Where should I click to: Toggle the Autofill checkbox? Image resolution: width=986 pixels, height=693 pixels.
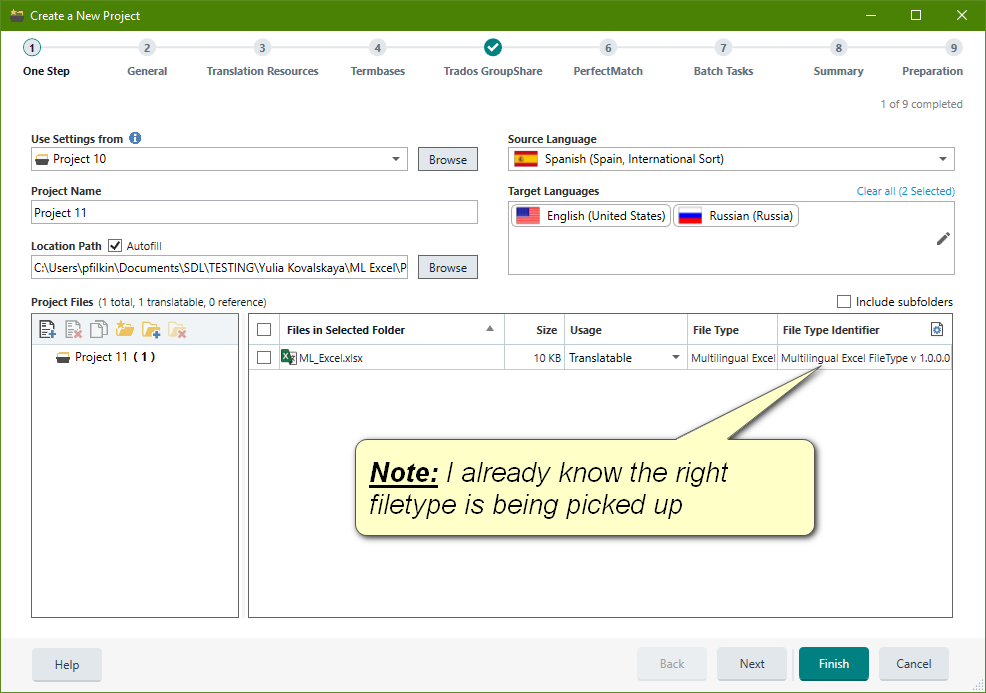click(115, 246)
